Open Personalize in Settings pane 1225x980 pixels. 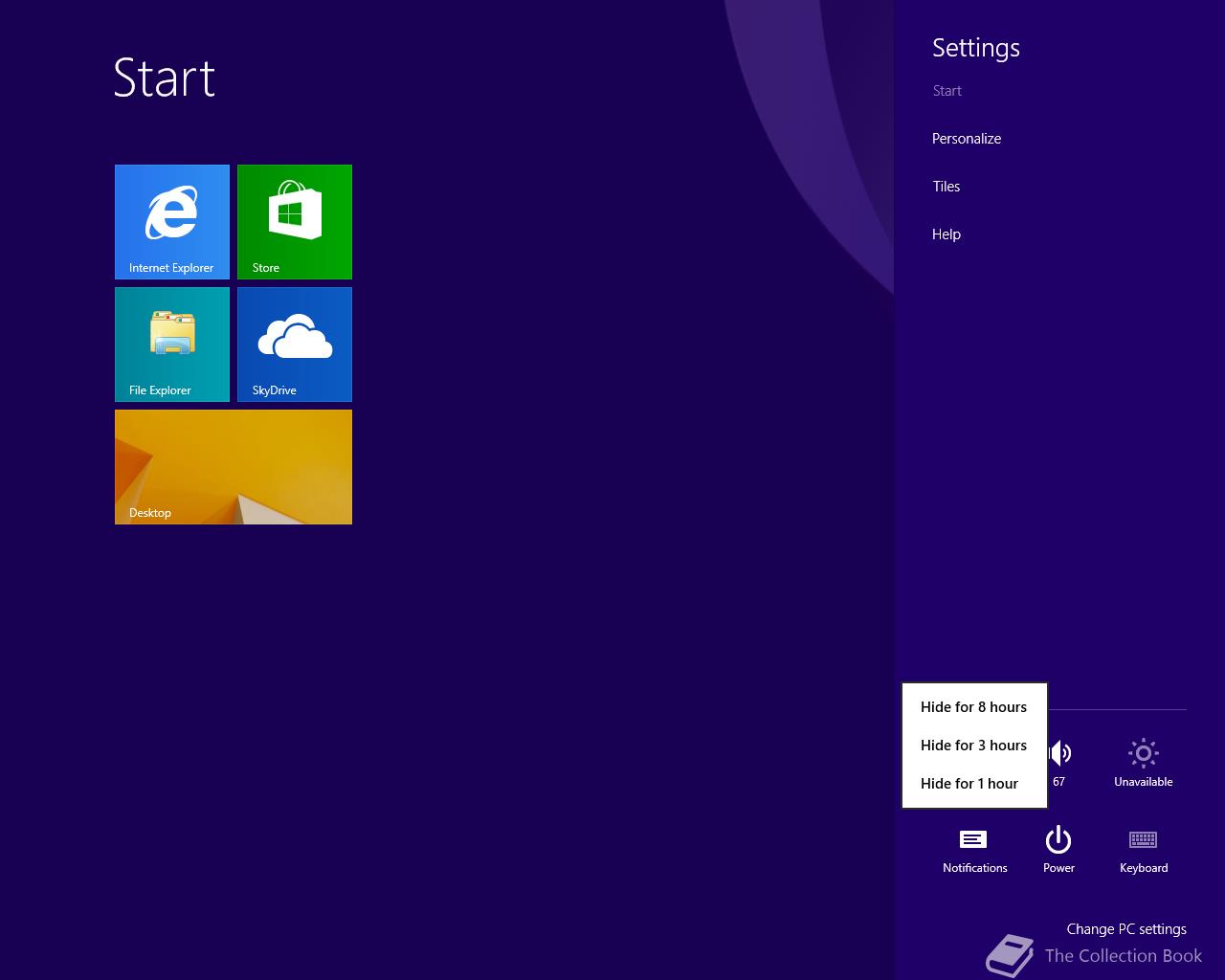(x=967, y=139)
